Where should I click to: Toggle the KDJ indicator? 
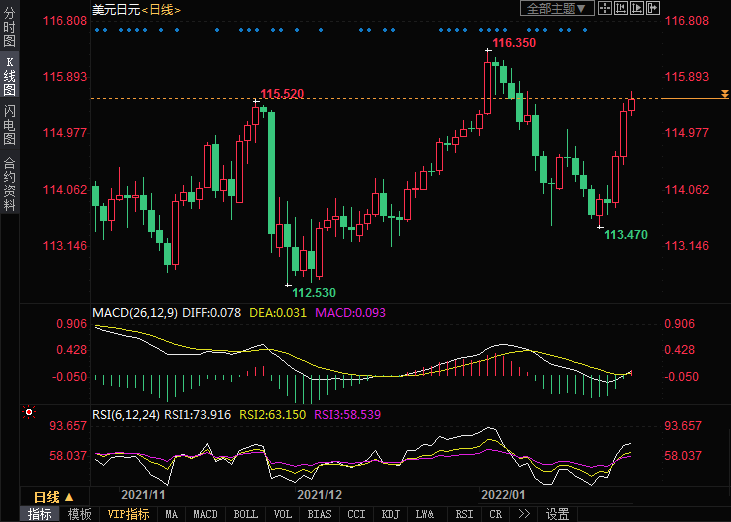pos(388,514)
